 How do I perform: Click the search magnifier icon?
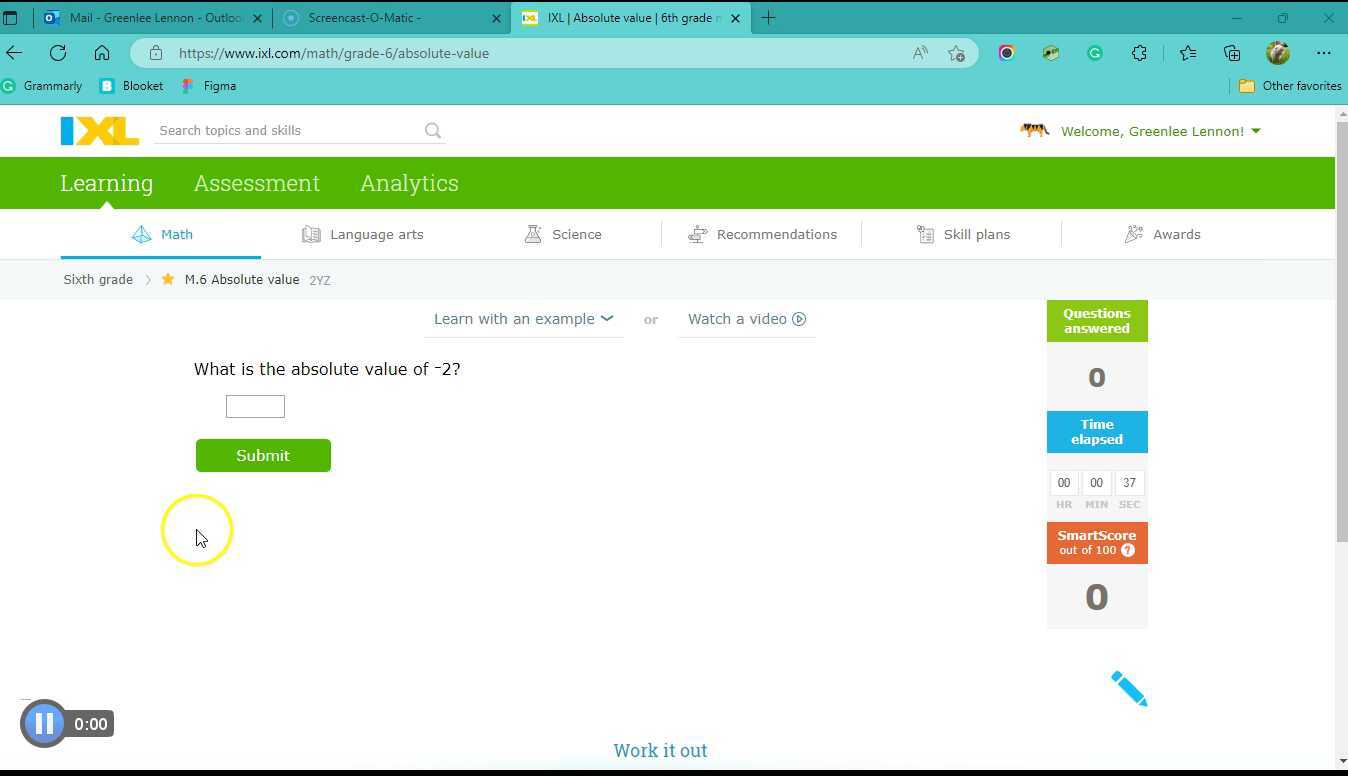(433, 130)
